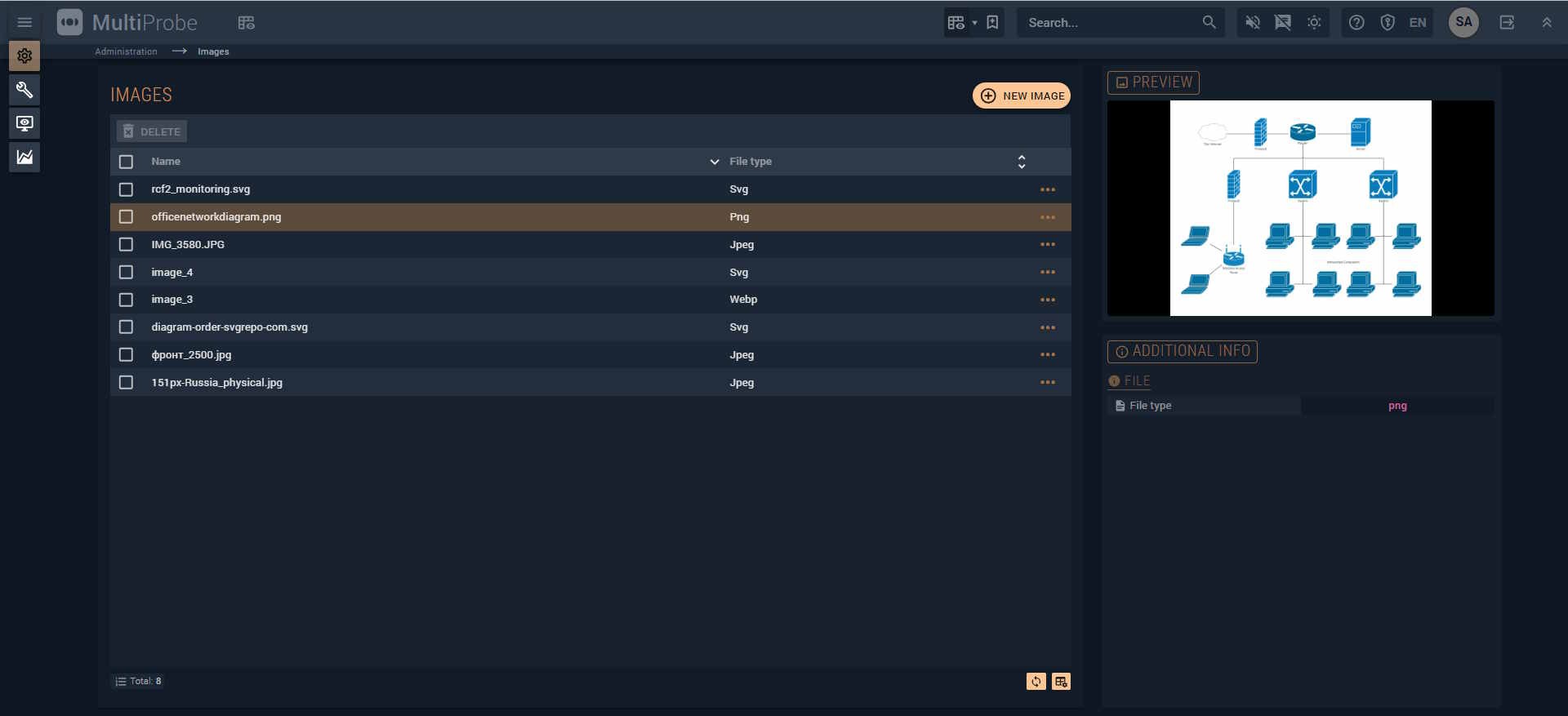Open row options for officenetworkdiagram.png
This screenshot has width=1568, height=716.
click(1047, 217)
